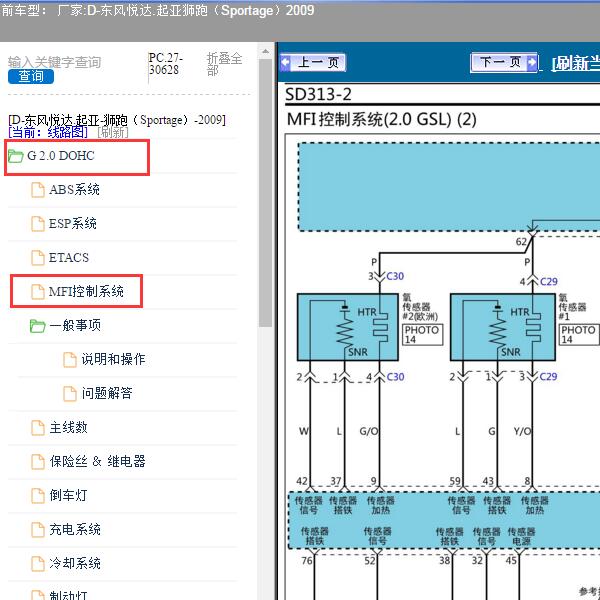The width and height of the screenshot is (600, 600).
Task: Click the upper C30 connector label
Action: pos(395,276)
